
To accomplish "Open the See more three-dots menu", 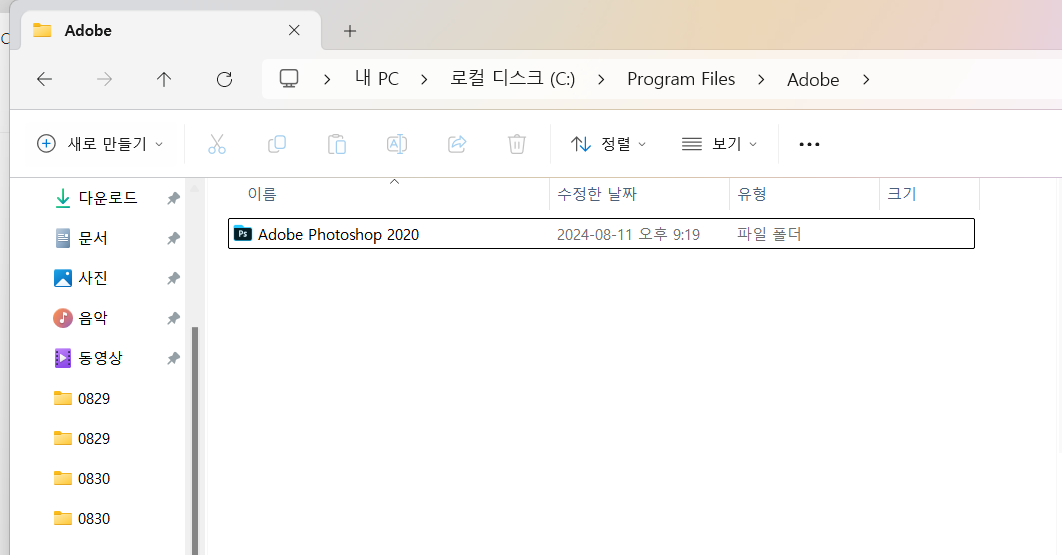I will 809,144.
